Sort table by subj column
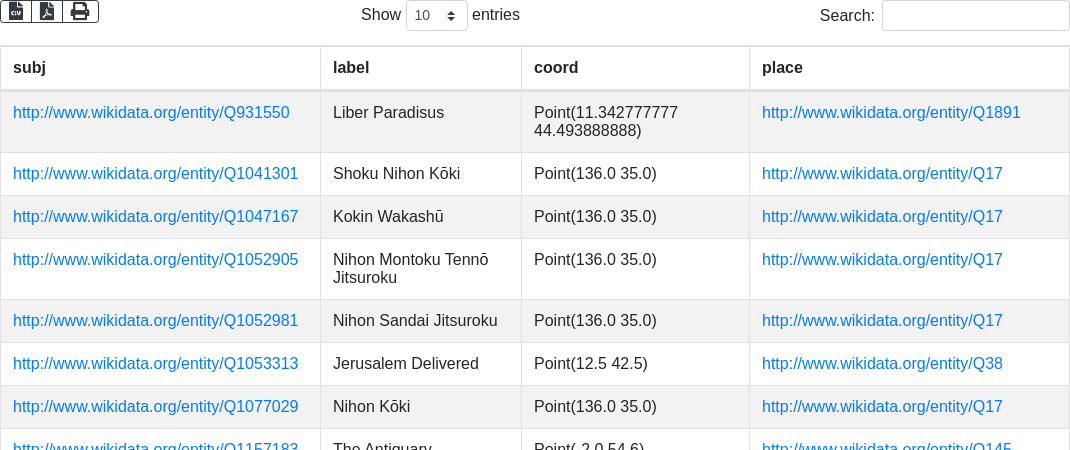This screenshot has width=1070, height=450. pyautogui.click(x=160, y=68)
